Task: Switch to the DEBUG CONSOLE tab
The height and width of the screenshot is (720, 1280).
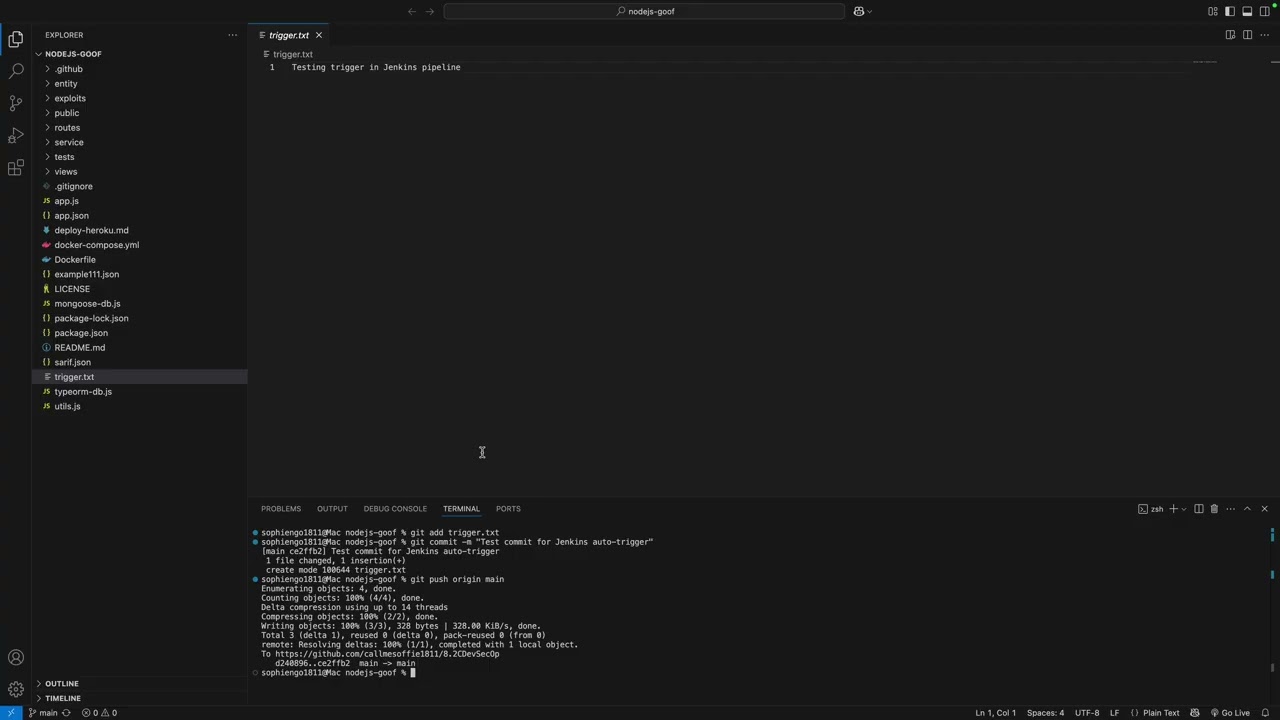Action: 395,509
